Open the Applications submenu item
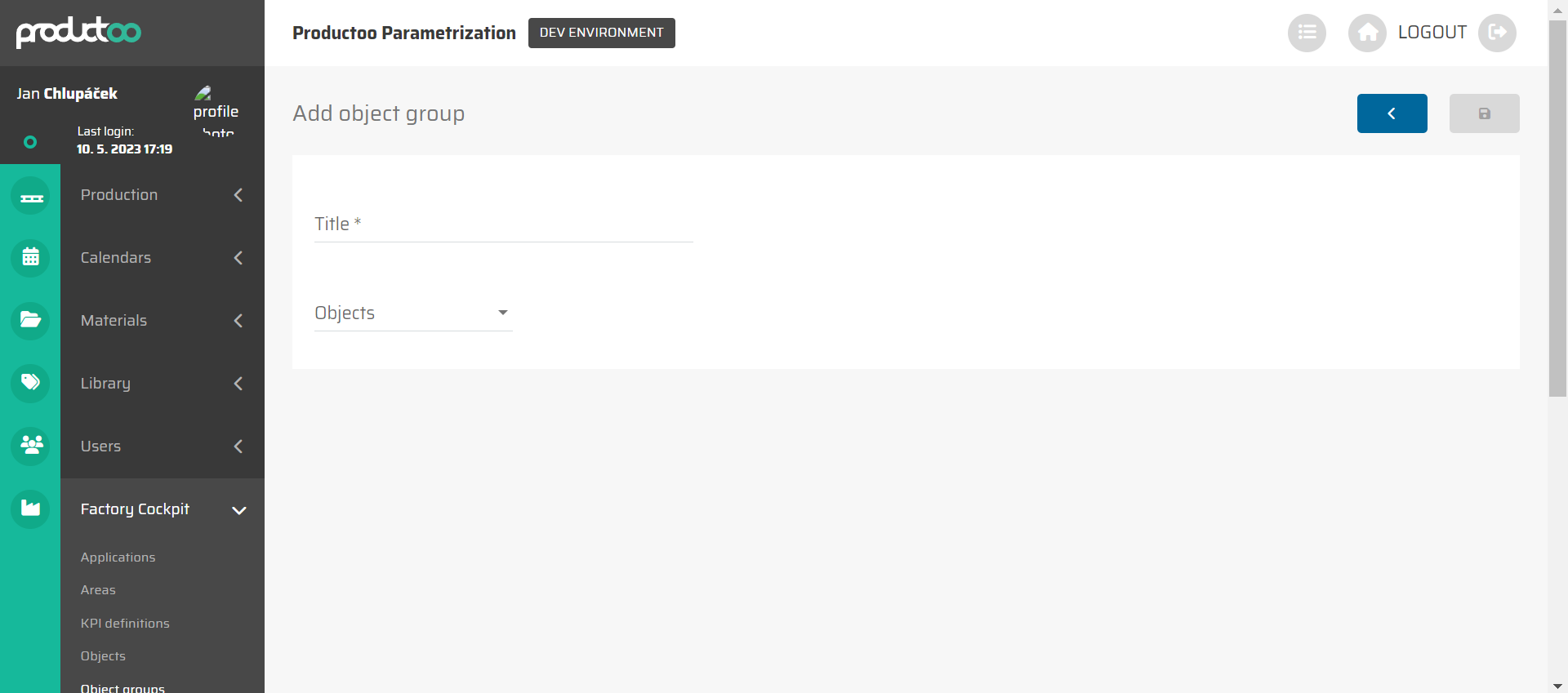Screen dimensions: 1568x693 118,558
